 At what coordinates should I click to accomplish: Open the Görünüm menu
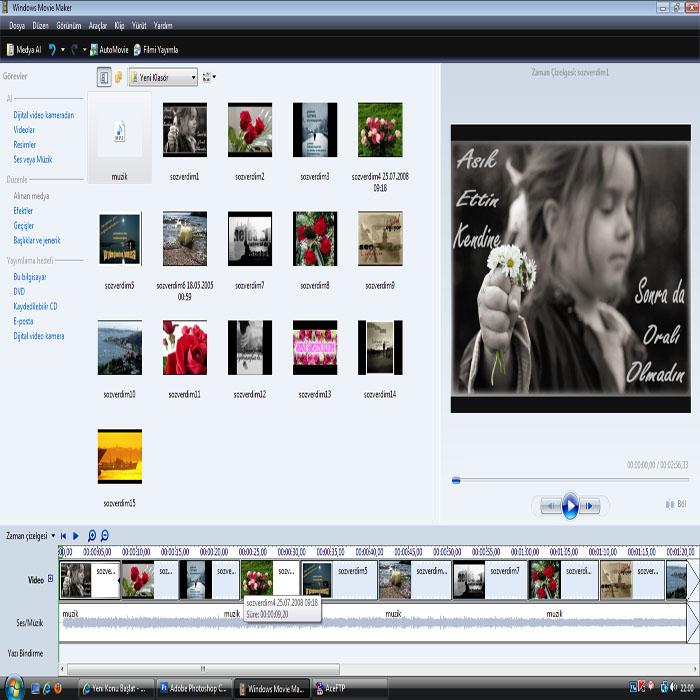click(x=69, y=25)
